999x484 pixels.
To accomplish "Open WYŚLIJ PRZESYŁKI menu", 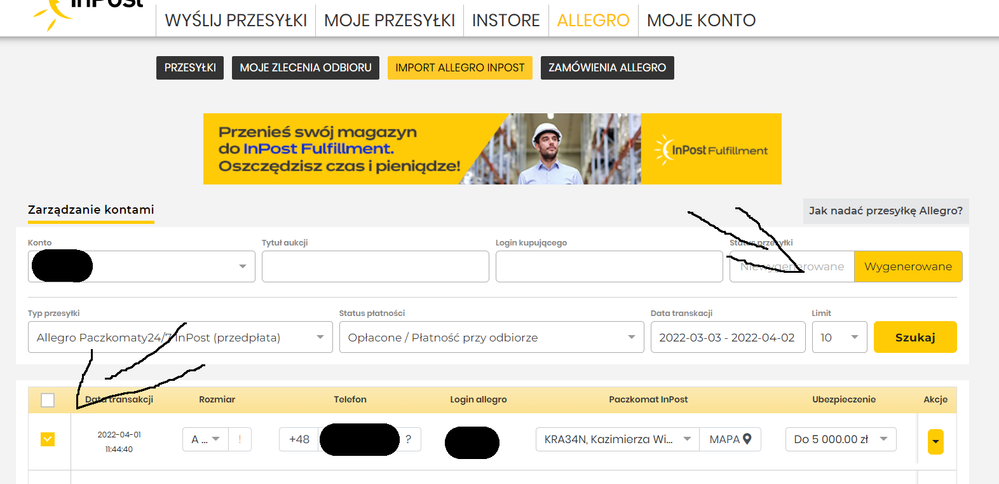I will point(236,20).
